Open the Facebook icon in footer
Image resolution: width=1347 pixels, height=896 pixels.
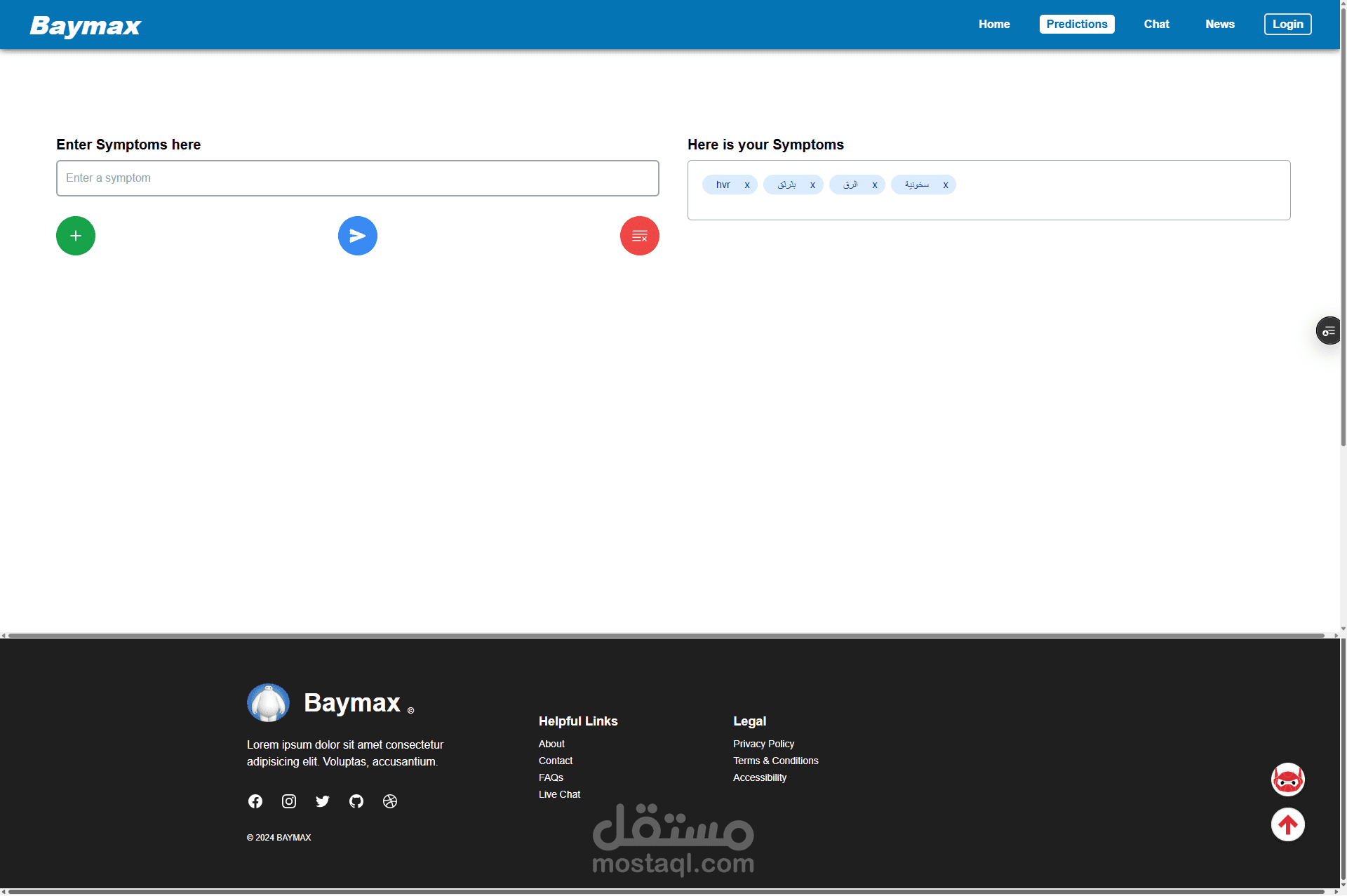tap(255, 801)
